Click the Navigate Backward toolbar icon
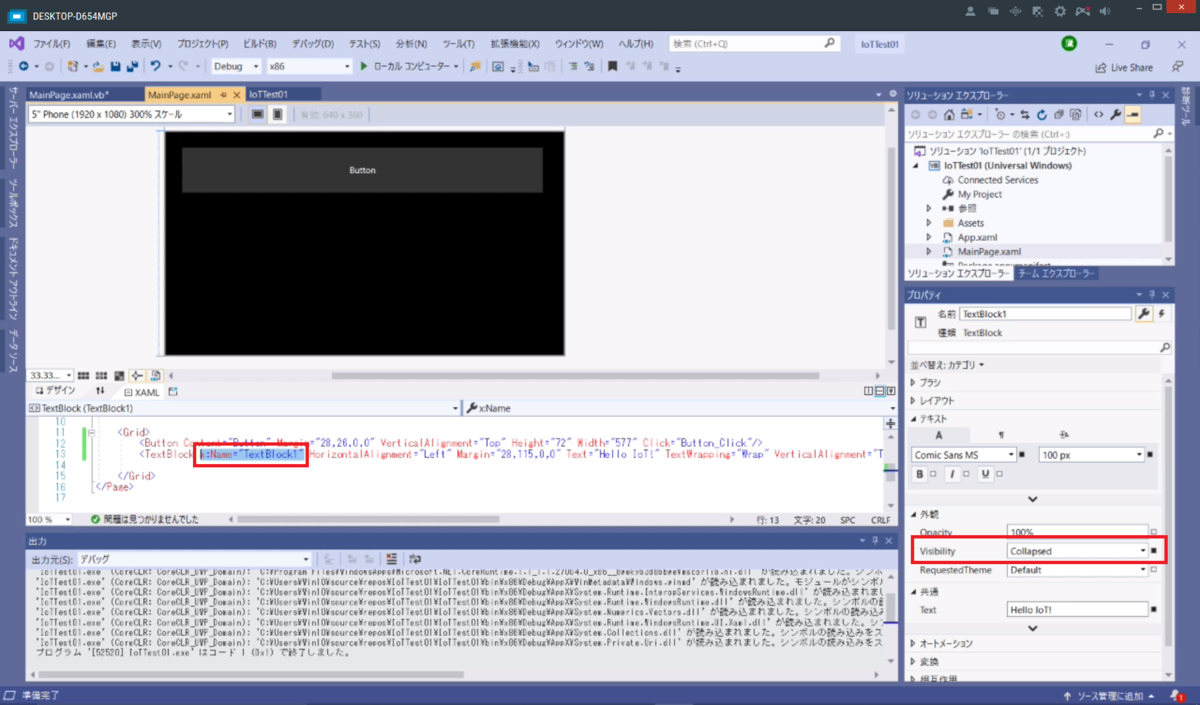 [x=24, y=66]
